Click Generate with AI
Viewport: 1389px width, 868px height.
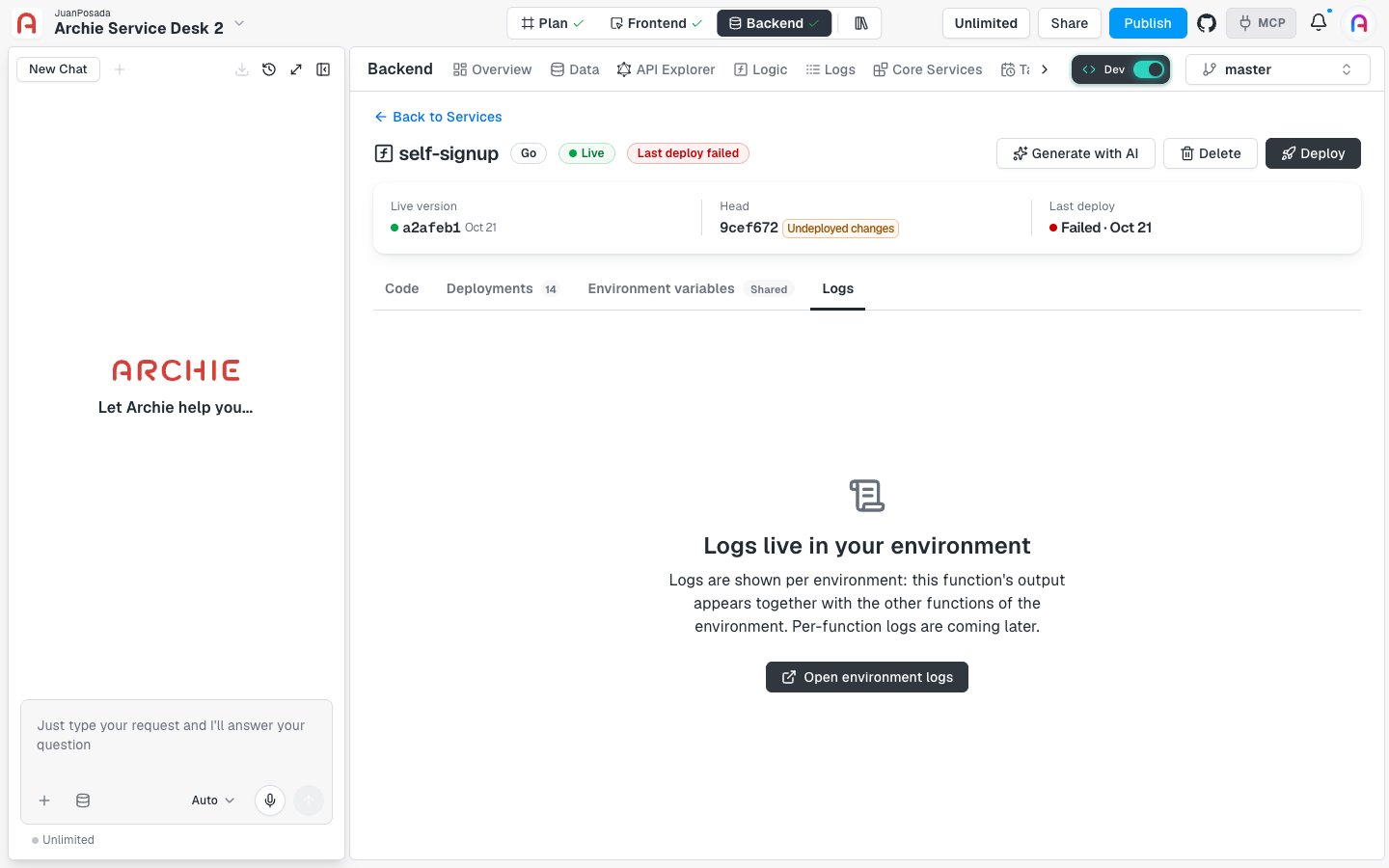[1076, 153]
